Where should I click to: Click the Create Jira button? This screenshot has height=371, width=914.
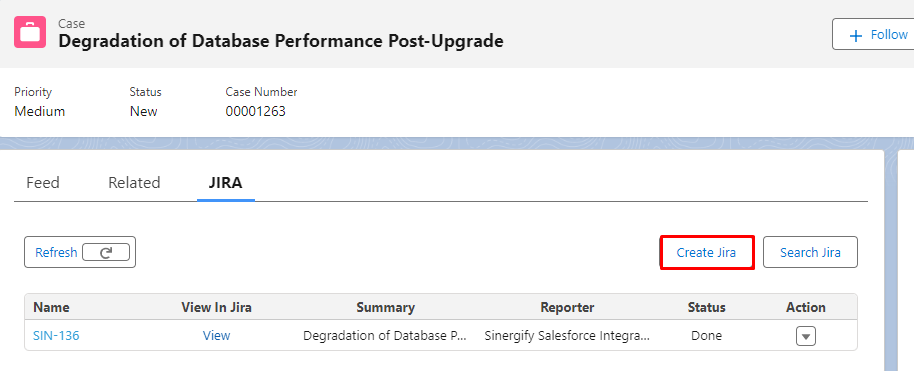(x=706, y=253)
